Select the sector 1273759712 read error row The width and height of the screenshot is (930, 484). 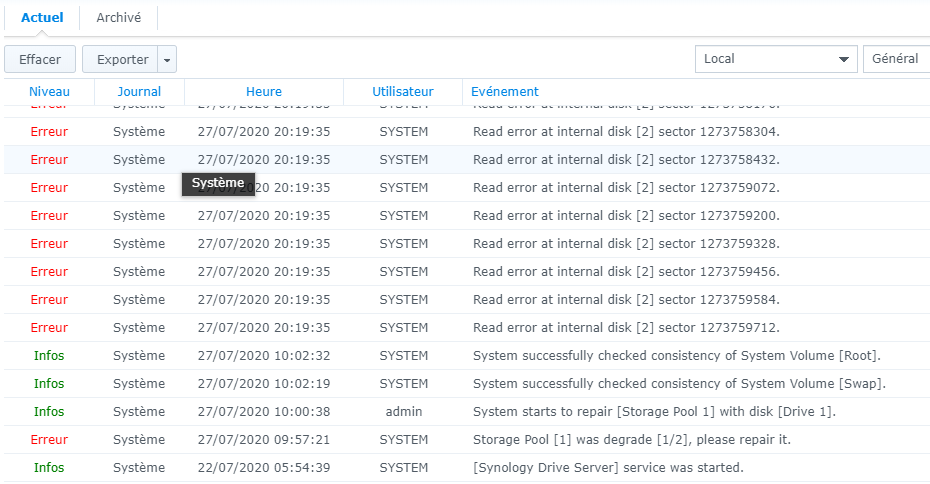click(x=626, y=328)
